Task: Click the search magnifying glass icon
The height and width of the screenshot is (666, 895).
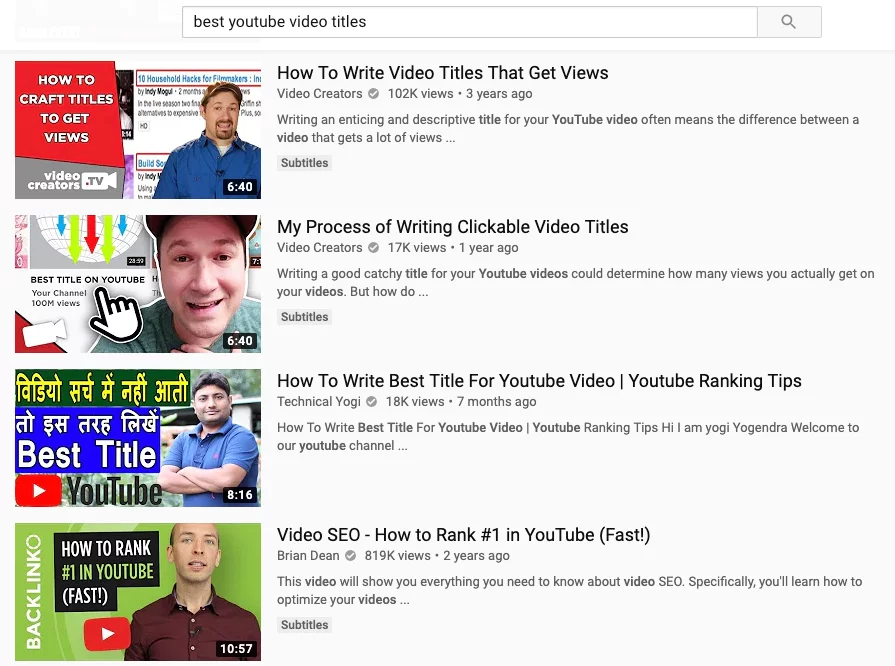Action: pyautogui.click(x=789, y=21)
